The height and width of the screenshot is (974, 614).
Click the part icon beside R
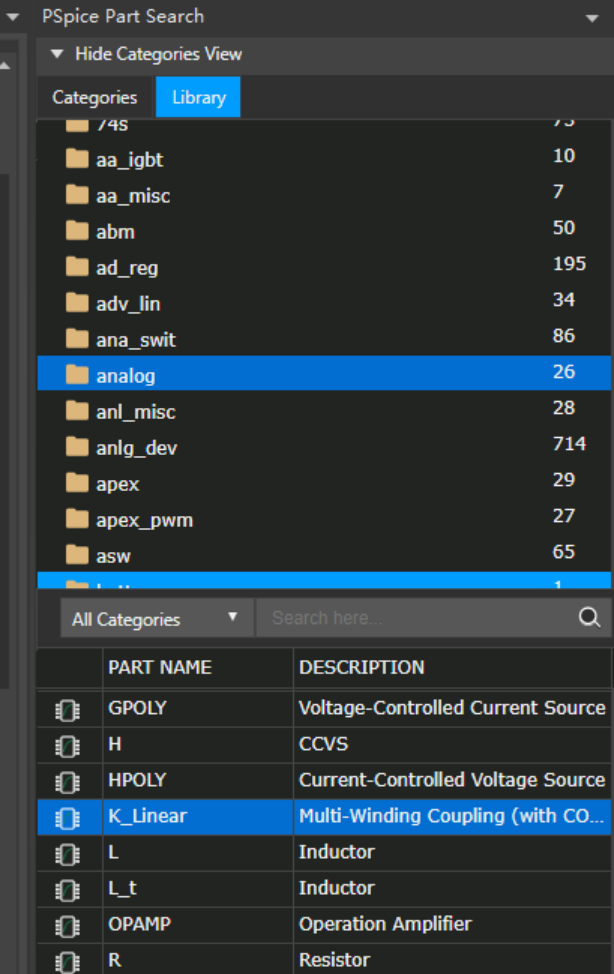[67, 961]
